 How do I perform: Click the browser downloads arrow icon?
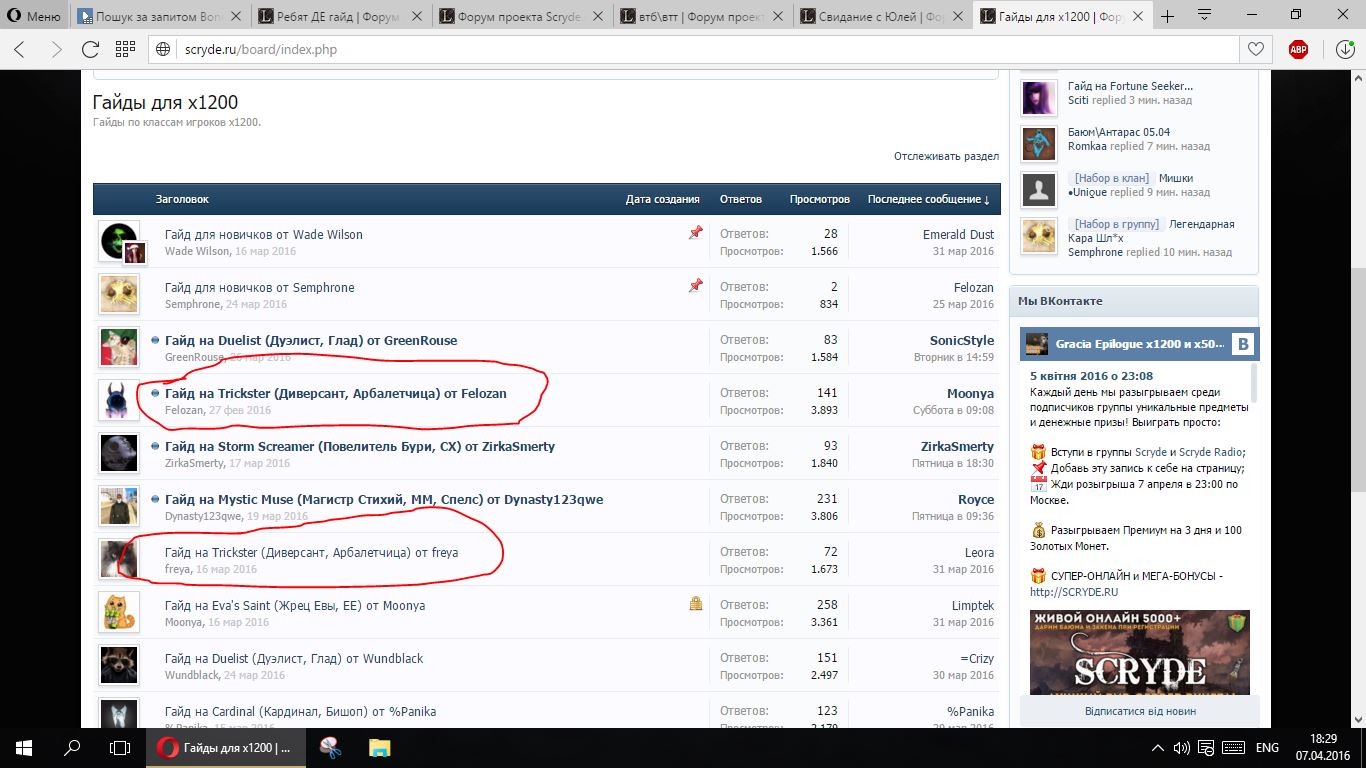[x=1345, y=49]
